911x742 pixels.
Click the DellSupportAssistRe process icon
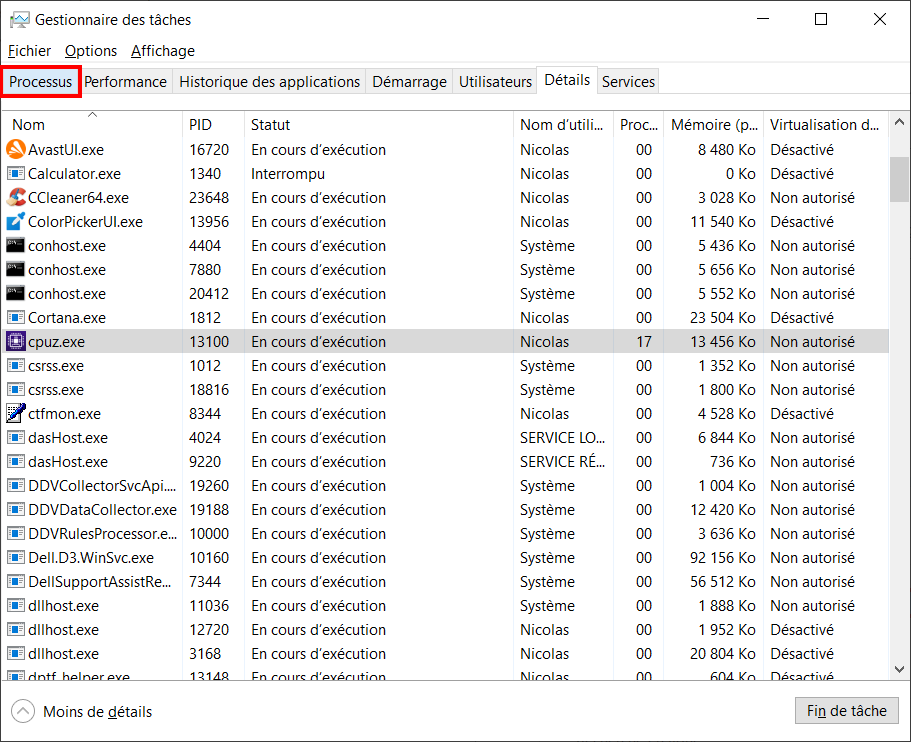[x=16, y=581]
